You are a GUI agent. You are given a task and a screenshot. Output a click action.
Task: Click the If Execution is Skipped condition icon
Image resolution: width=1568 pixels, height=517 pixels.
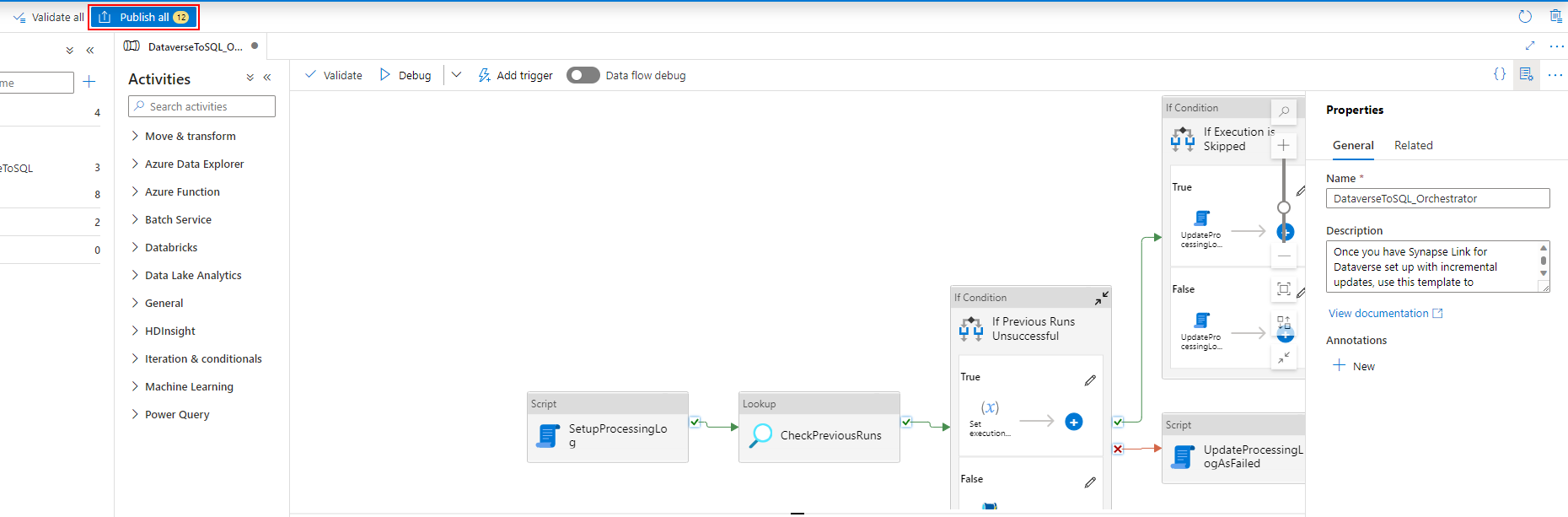(x=1183, y=139)
